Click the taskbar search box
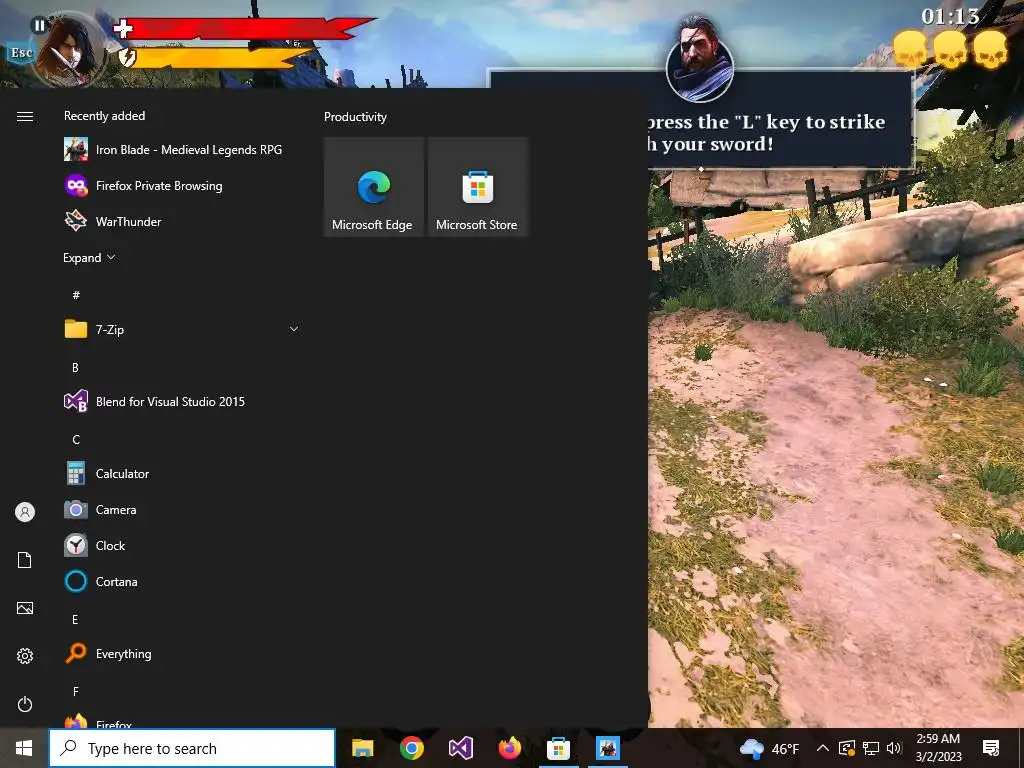This screenshot has height=768, width=1024. 192,748
